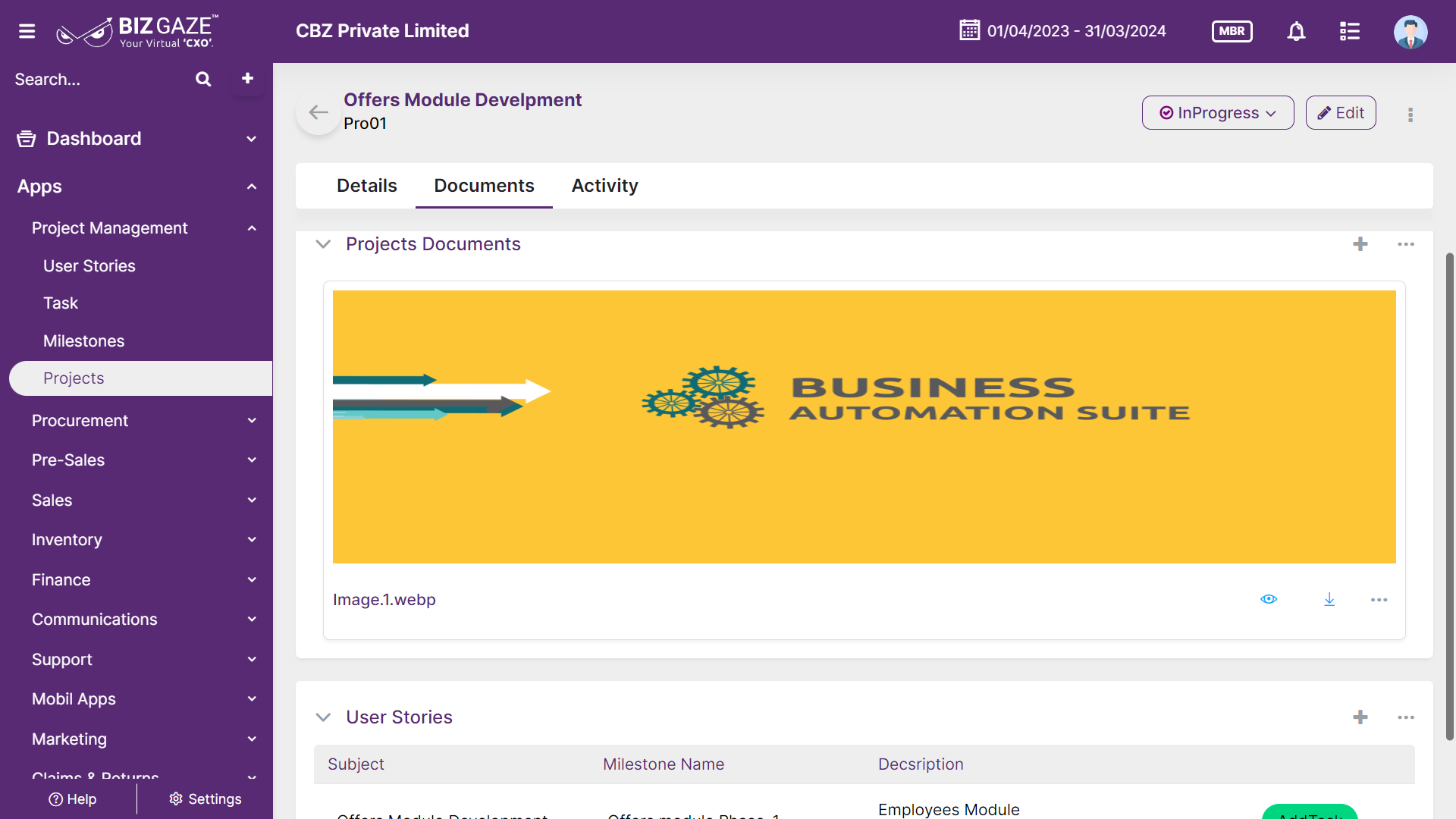Add a new Projects Document

(x=1360, y=244)
